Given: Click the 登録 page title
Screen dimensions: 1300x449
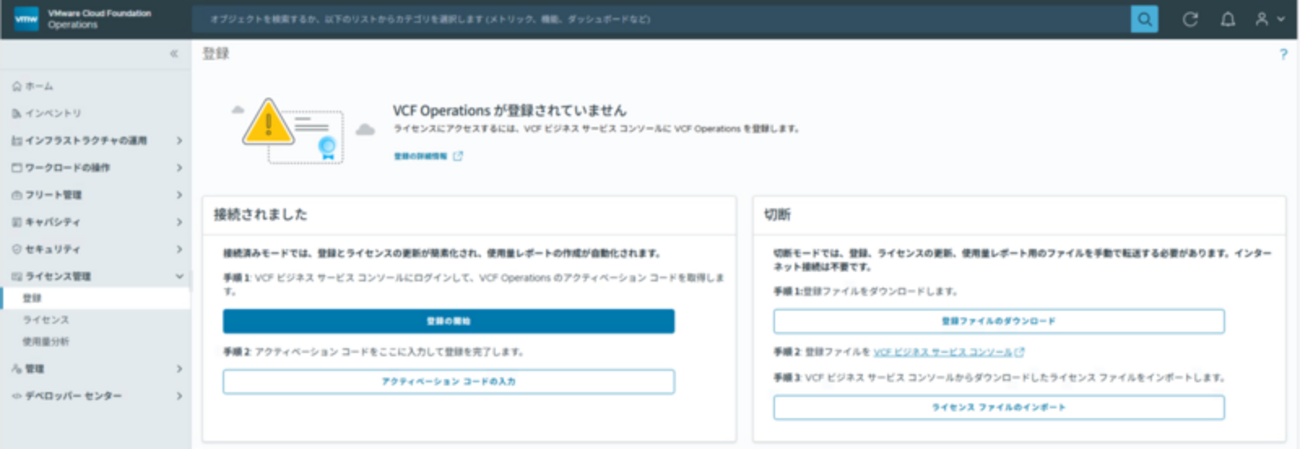Looking at the screenshot, I should point(216,54).
